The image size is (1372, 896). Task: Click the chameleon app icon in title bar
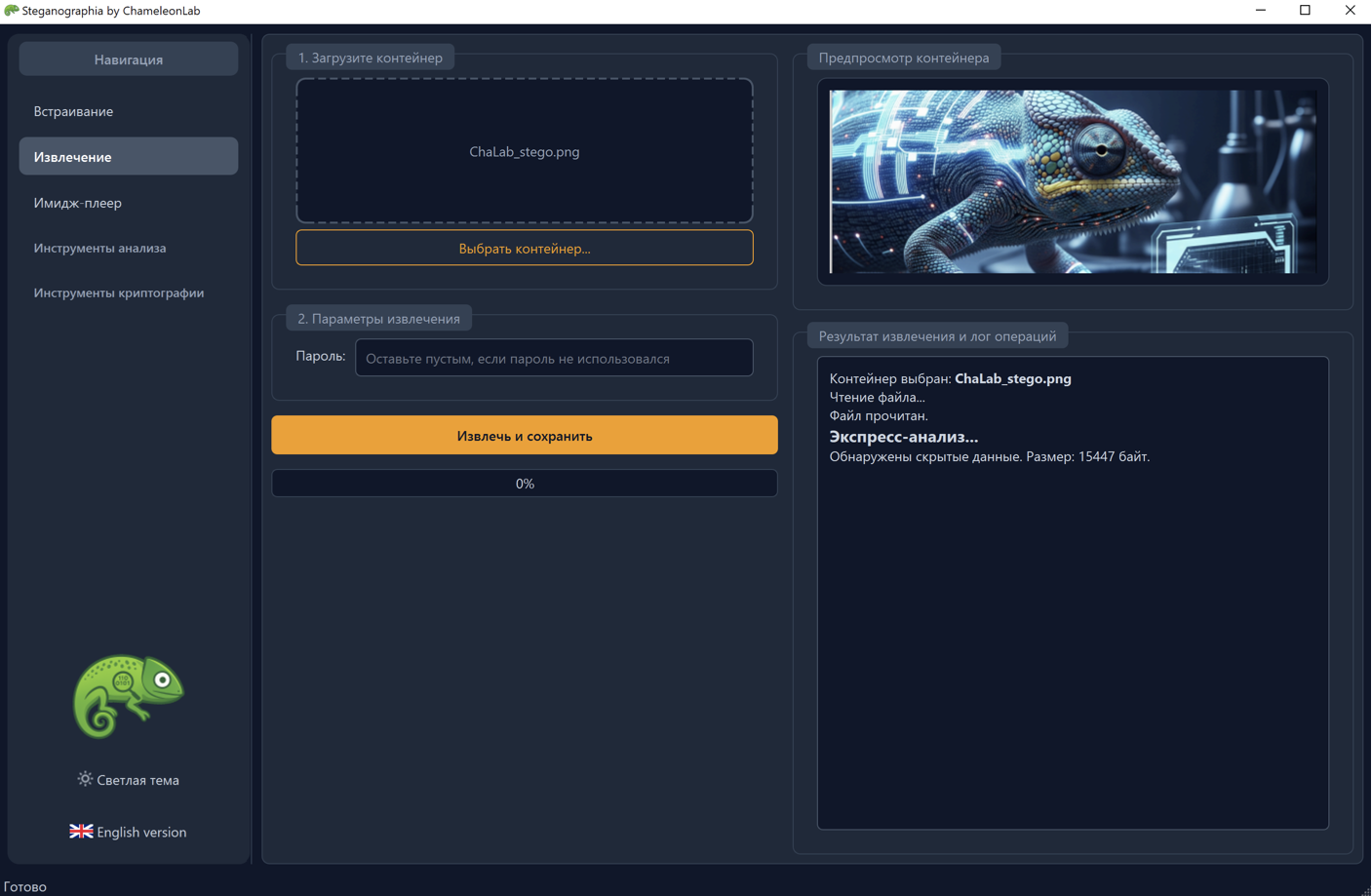point(11,11)
